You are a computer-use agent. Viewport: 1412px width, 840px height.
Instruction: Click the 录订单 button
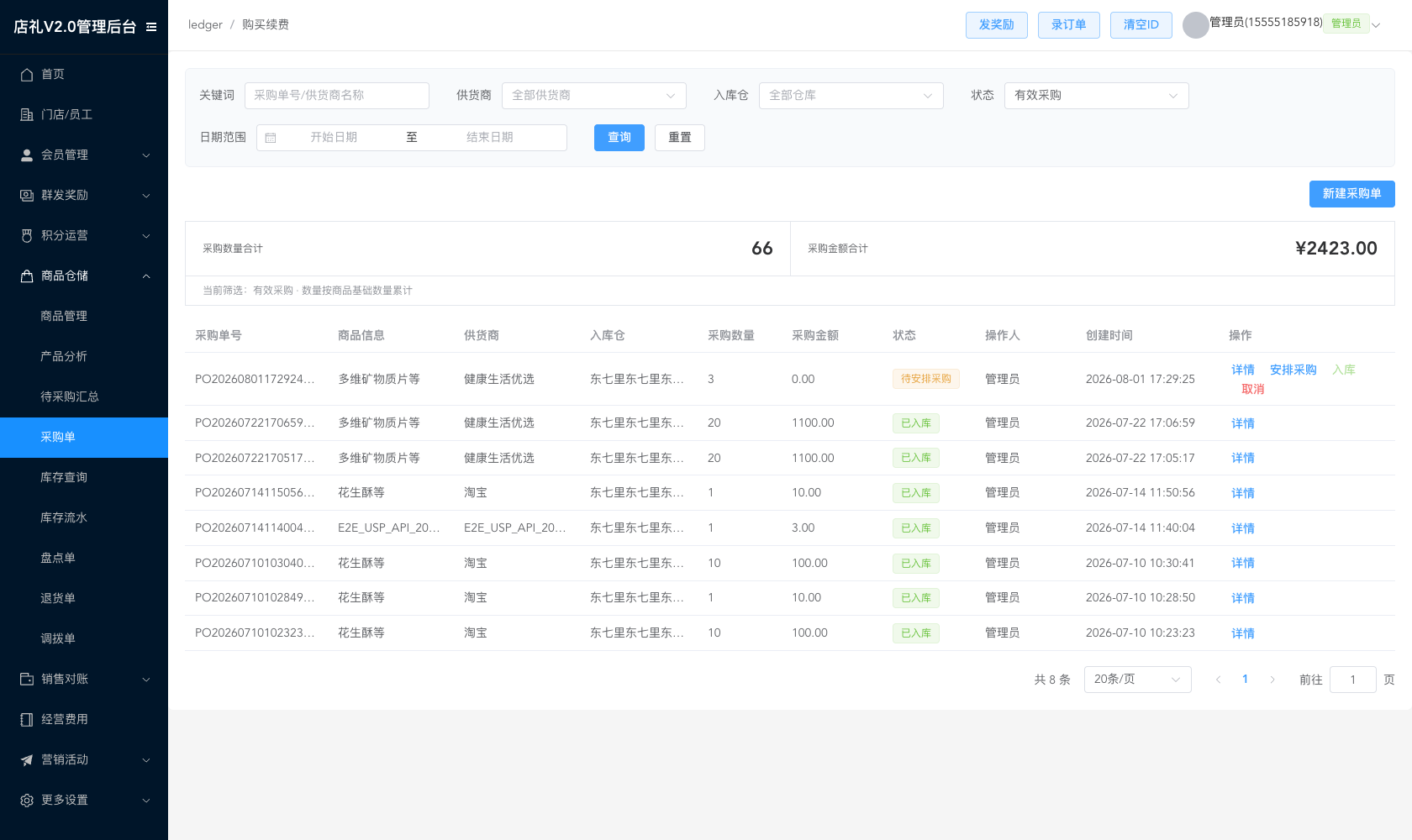click(1069, 25)
